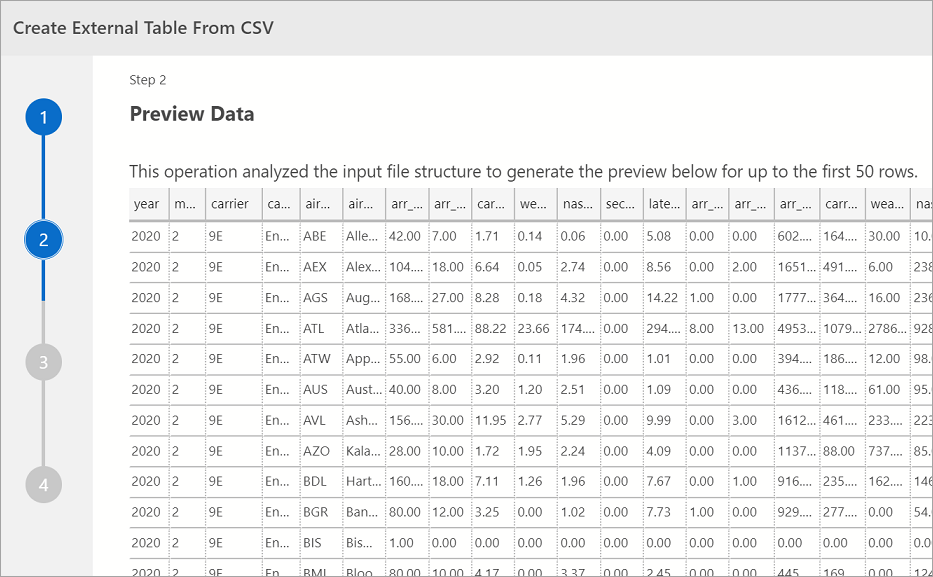Click the first 2020 year cell
The width and height of the screenshot is (933, 577).
(145, 236)
